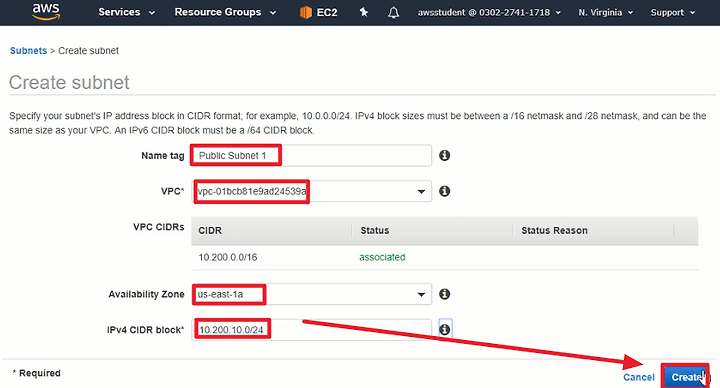Focus the IPv4 CIDR block field
720x388 pixels.
[311, 330]
